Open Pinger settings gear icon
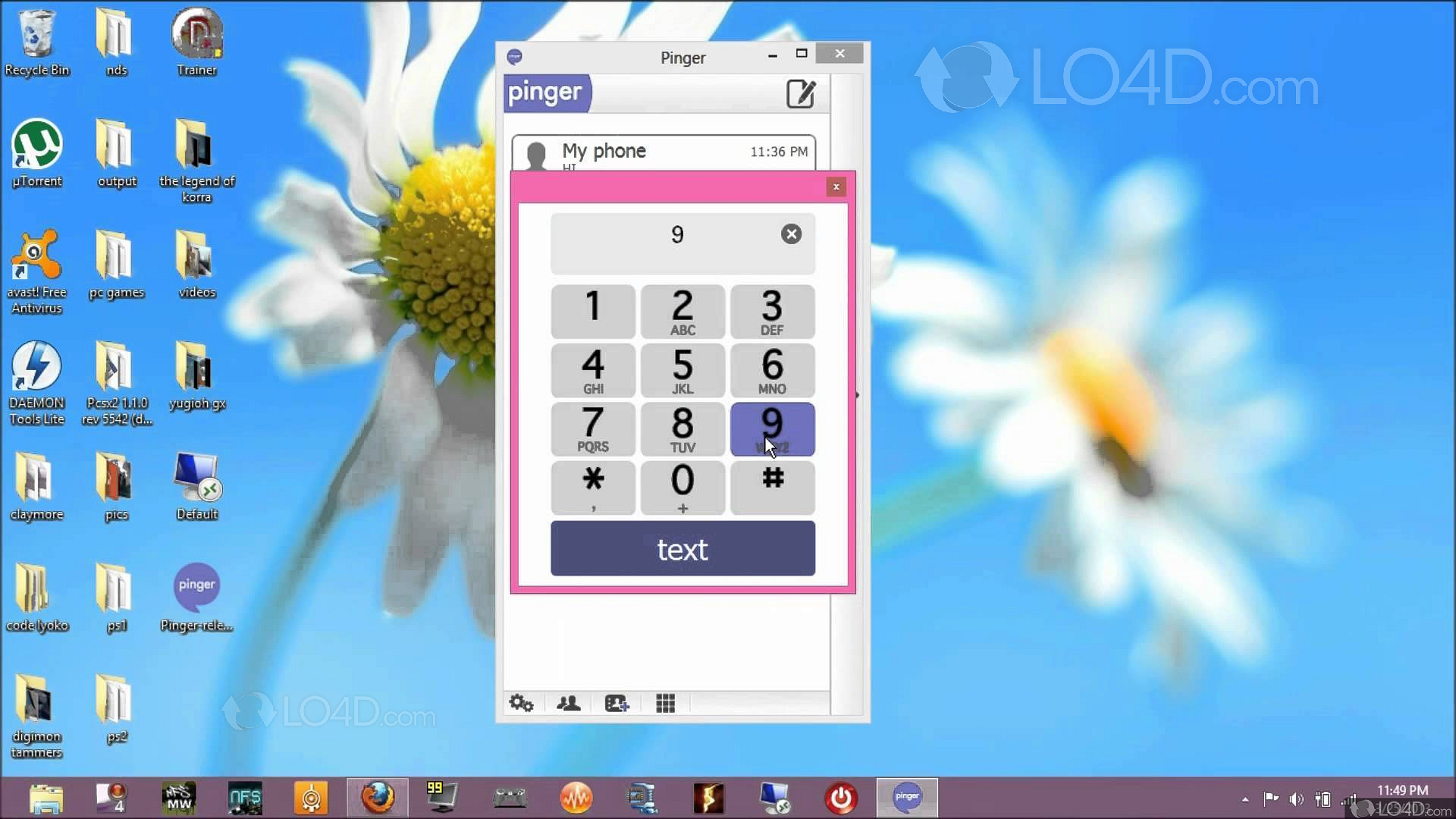1456x819 pixels. click(521, 704)
